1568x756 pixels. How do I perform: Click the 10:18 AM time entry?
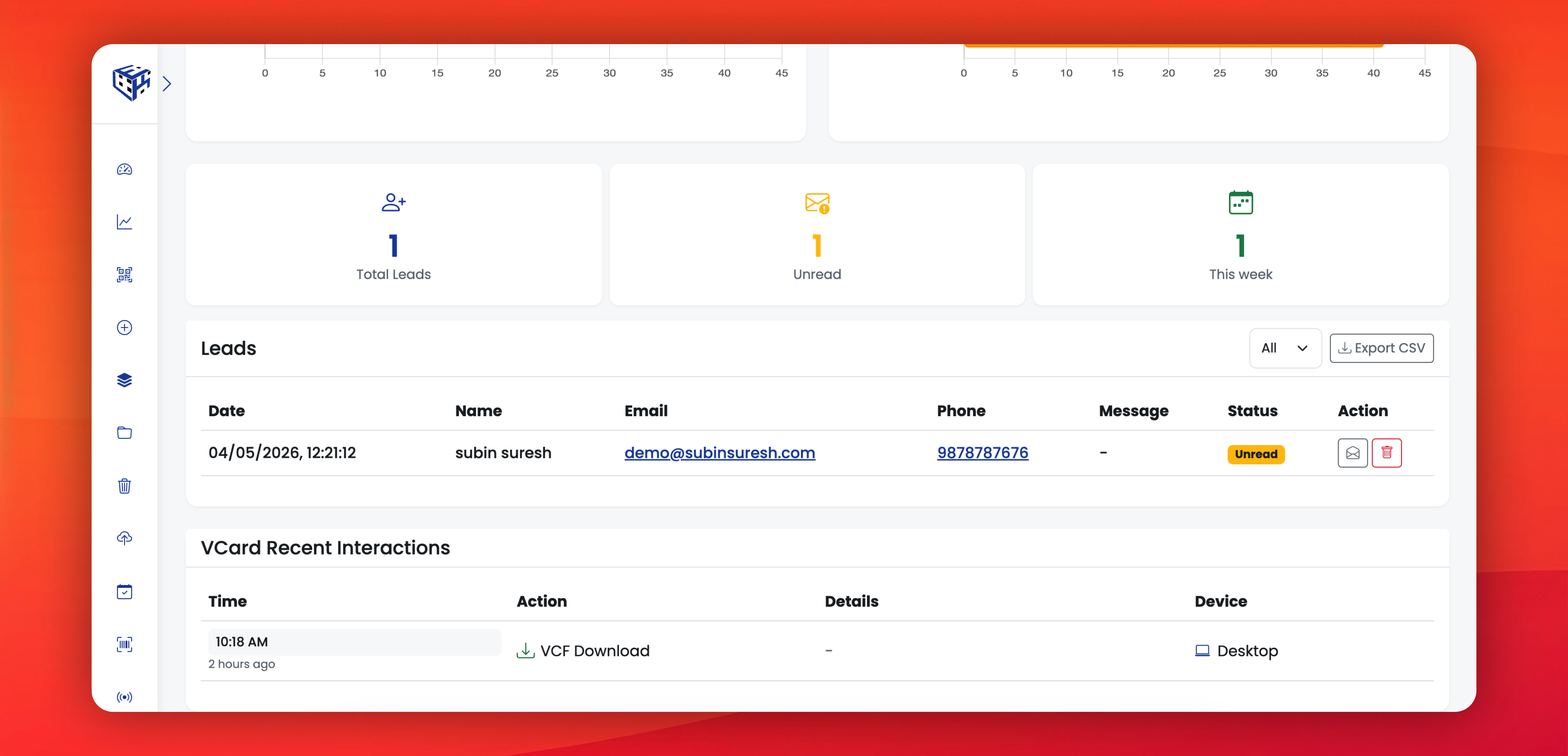pos(354,642)
